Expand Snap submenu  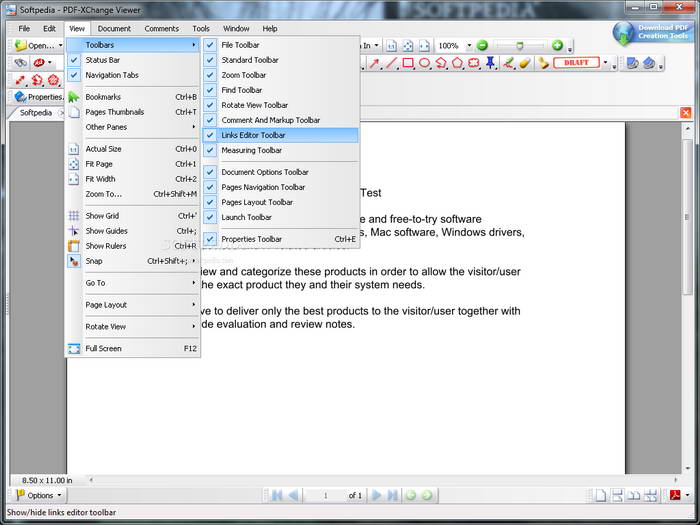pyautogui.click(x=133, y=261)
